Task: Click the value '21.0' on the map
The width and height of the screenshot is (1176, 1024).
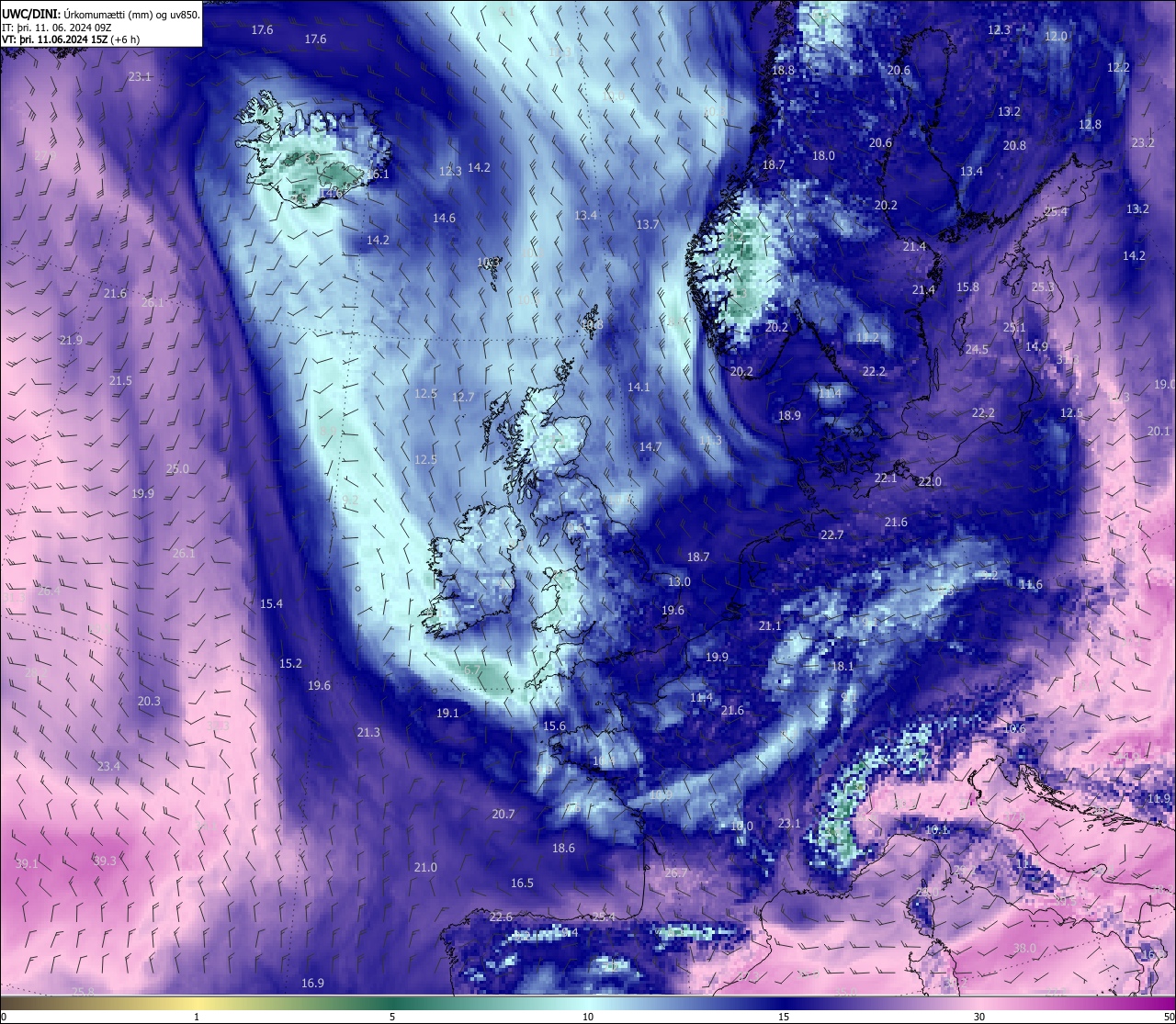Action: tap(425, 868)
